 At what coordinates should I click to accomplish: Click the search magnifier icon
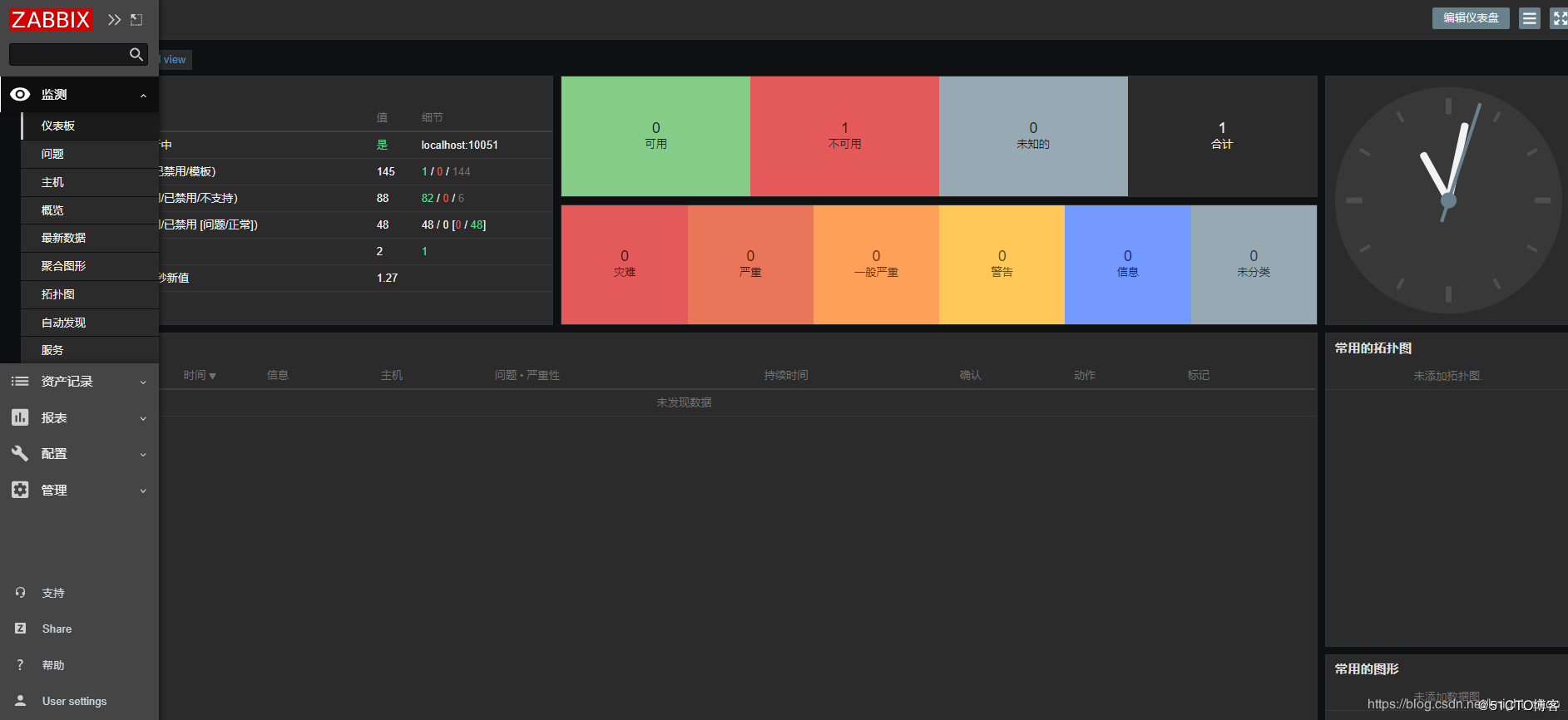click(136, 55)
